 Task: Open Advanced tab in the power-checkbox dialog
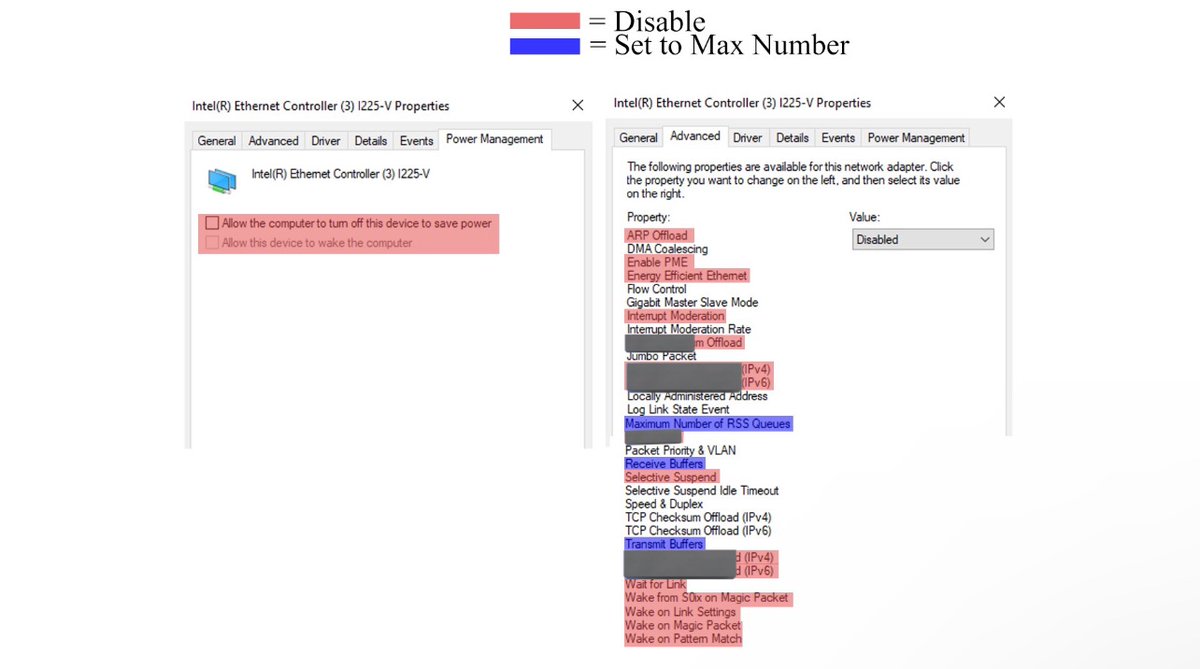(x=273, y=141)
